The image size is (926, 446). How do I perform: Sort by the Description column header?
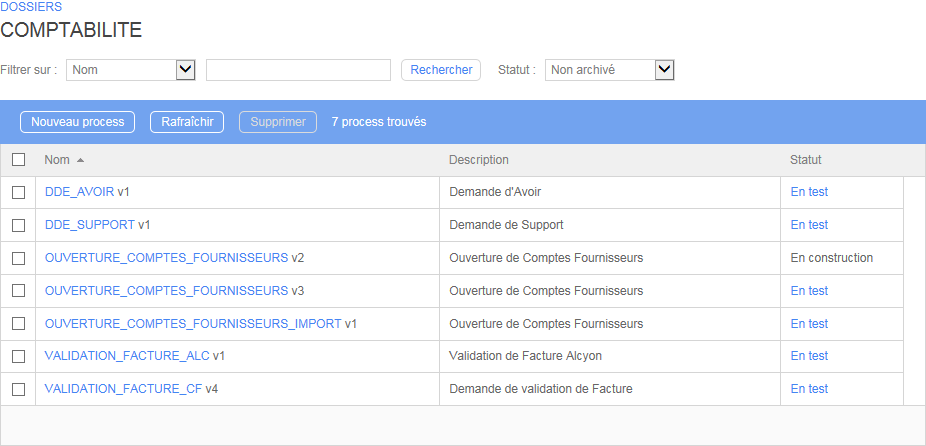478,160
